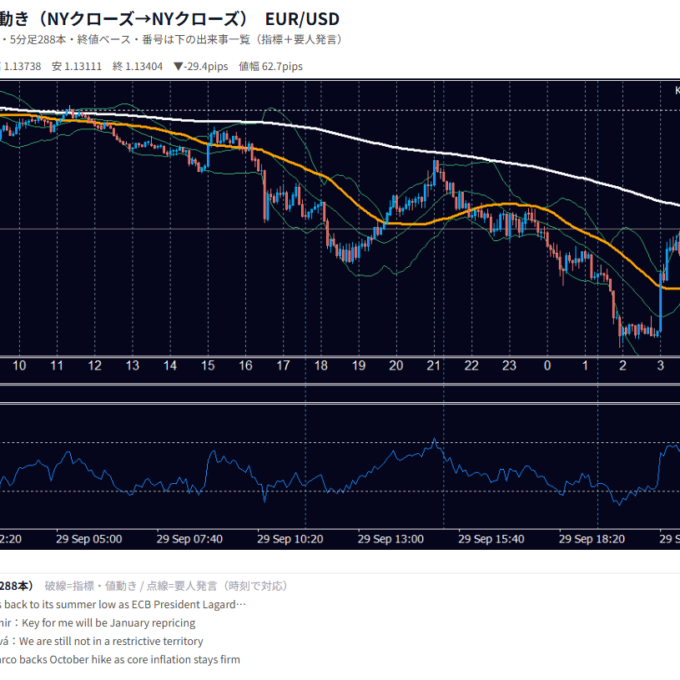Click the hour 15 axis label
This screenshot has height=680, width=680.
coord(208,366)
